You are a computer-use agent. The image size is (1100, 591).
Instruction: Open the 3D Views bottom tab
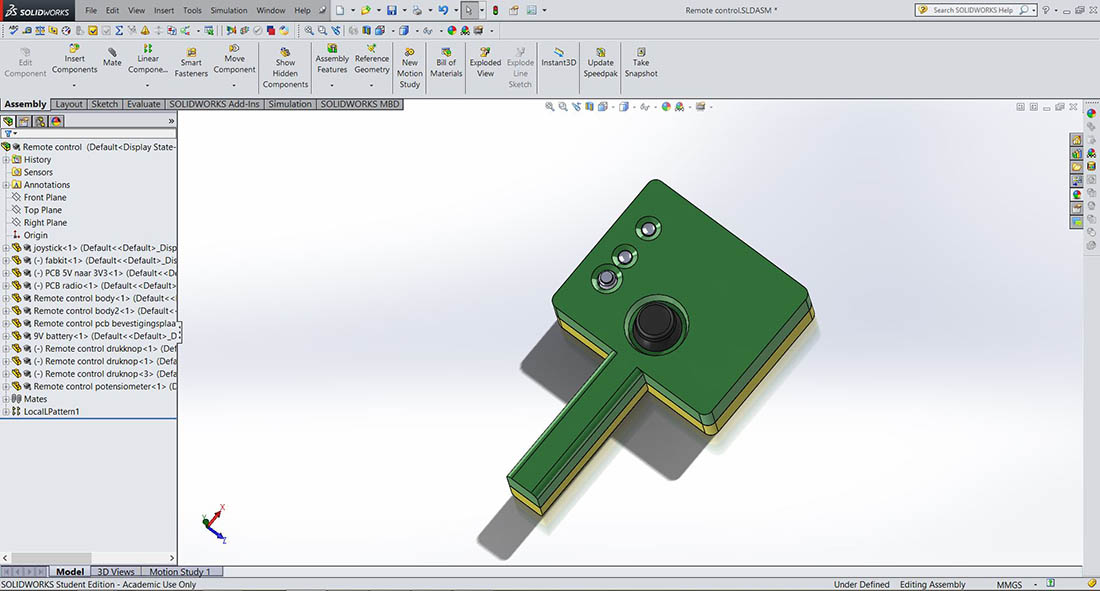pos(116,571)
